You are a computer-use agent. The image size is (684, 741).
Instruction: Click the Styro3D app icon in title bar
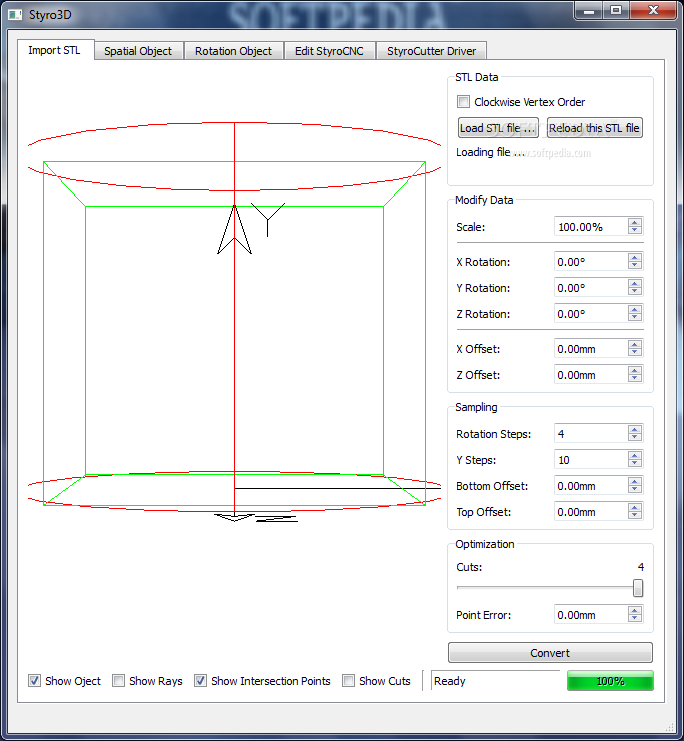point(15,15)
